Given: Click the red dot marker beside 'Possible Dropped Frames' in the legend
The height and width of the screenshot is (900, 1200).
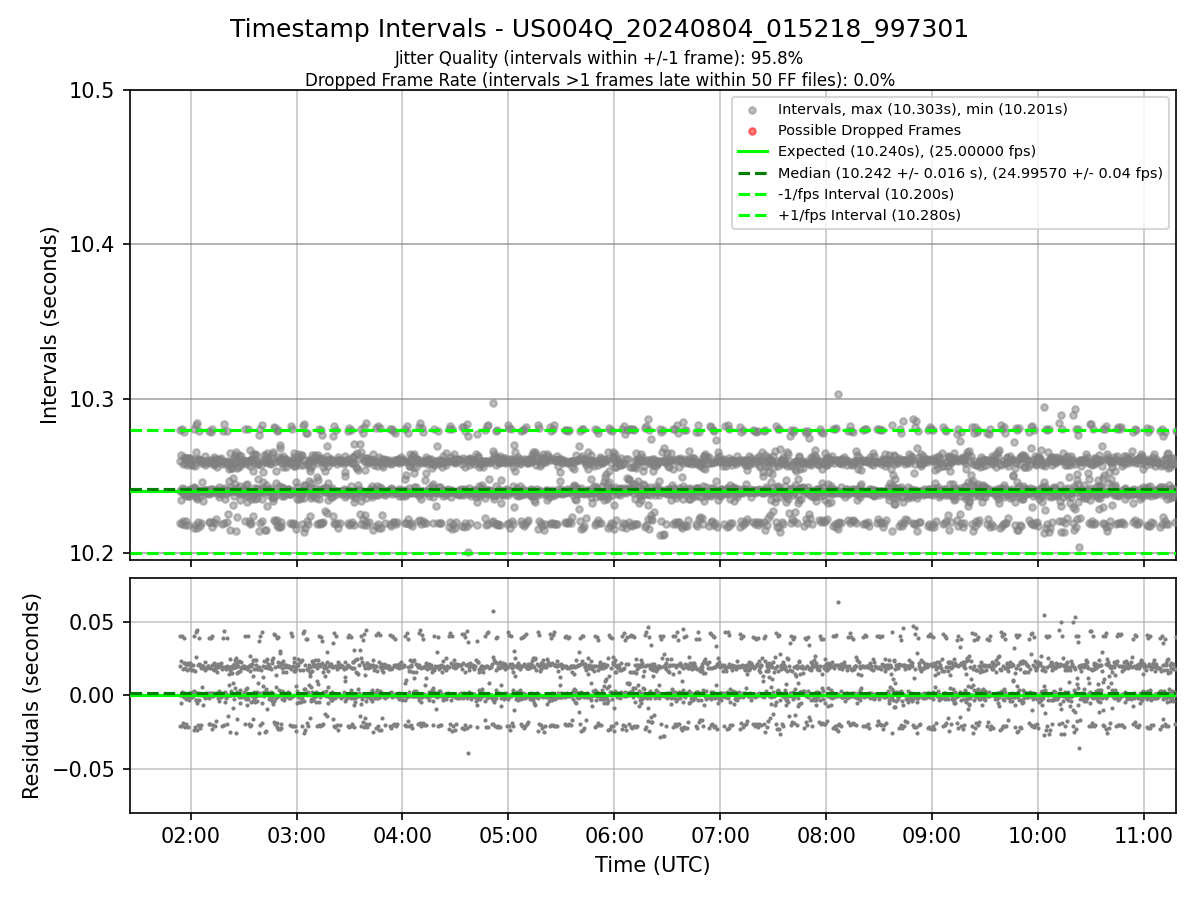Looking at the screenshot, I should coord(753,131).
